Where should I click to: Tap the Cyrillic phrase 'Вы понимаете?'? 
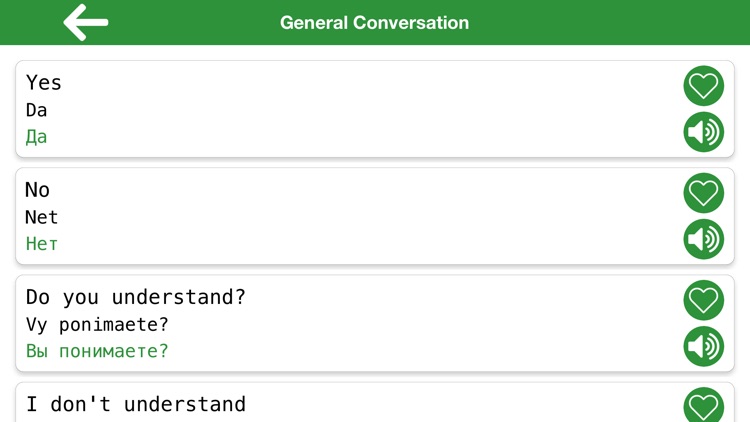point(97,351)
